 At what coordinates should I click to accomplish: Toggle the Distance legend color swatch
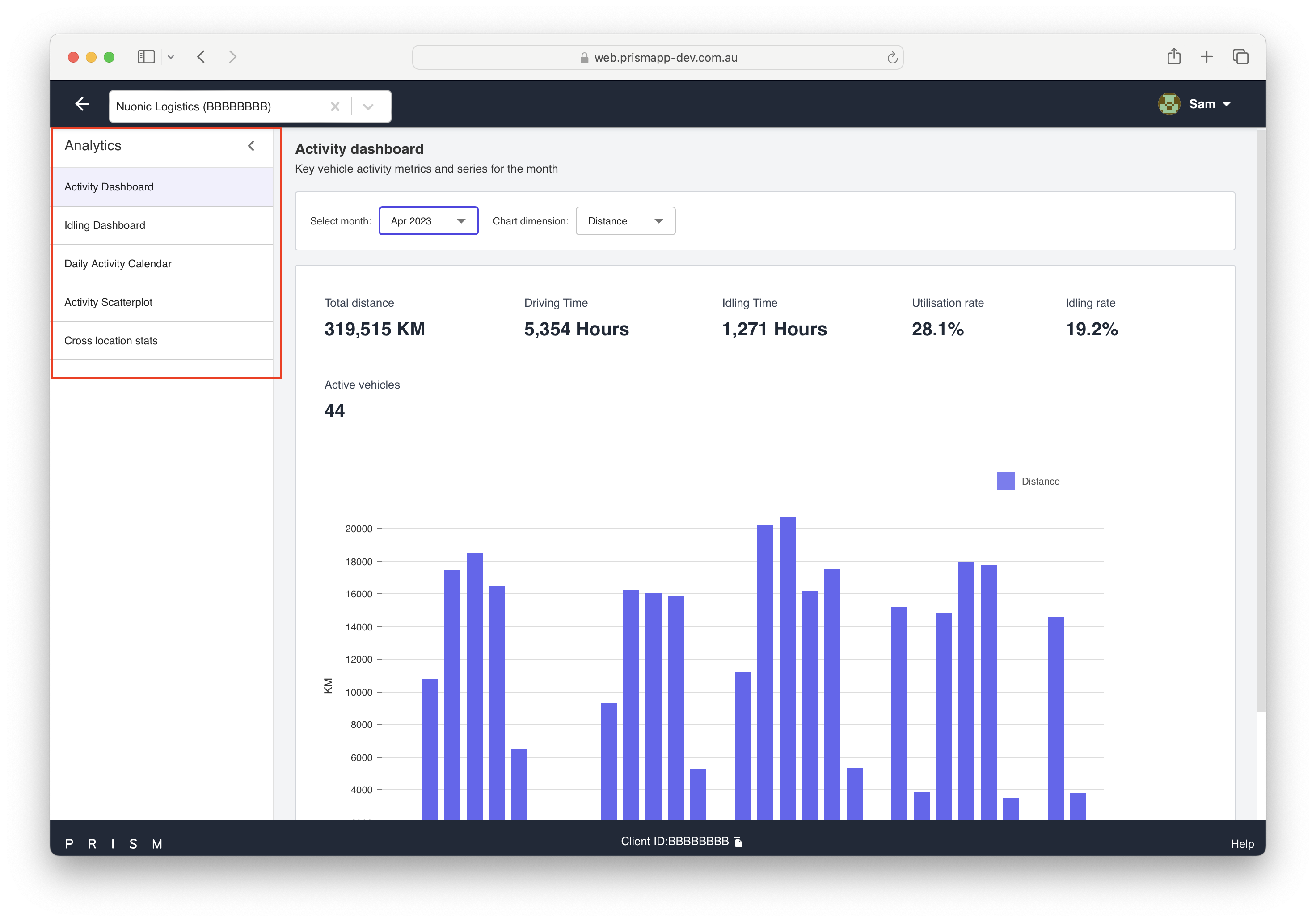coord(1005,481)
